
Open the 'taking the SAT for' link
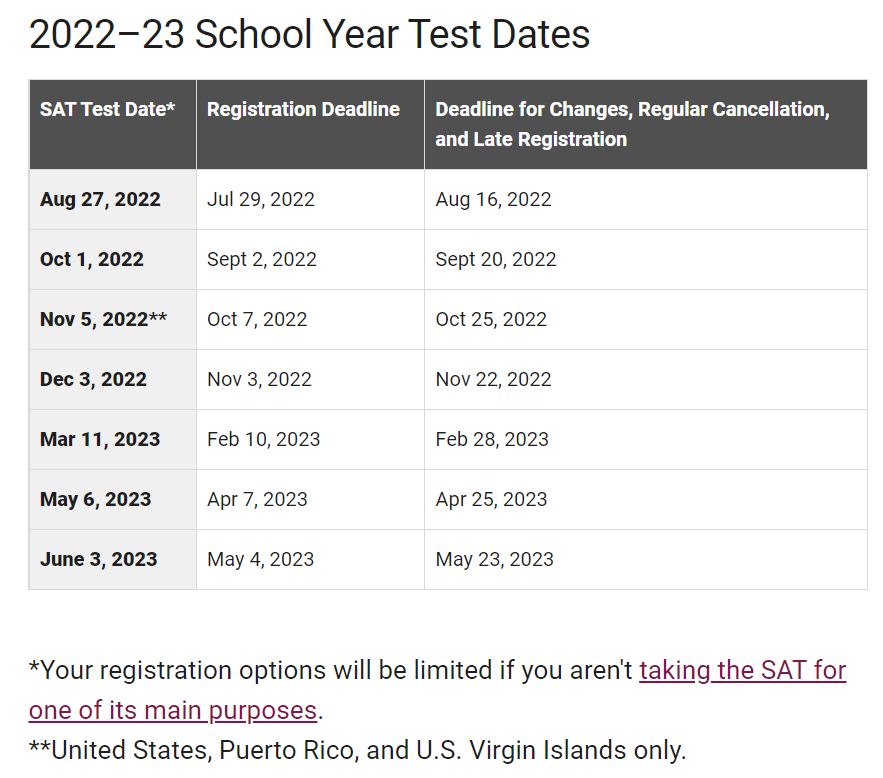click(742, 670)
